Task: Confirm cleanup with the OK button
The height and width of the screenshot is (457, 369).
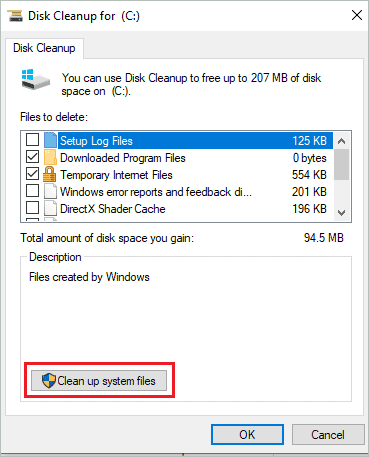Action: click(x=247, y=434)
